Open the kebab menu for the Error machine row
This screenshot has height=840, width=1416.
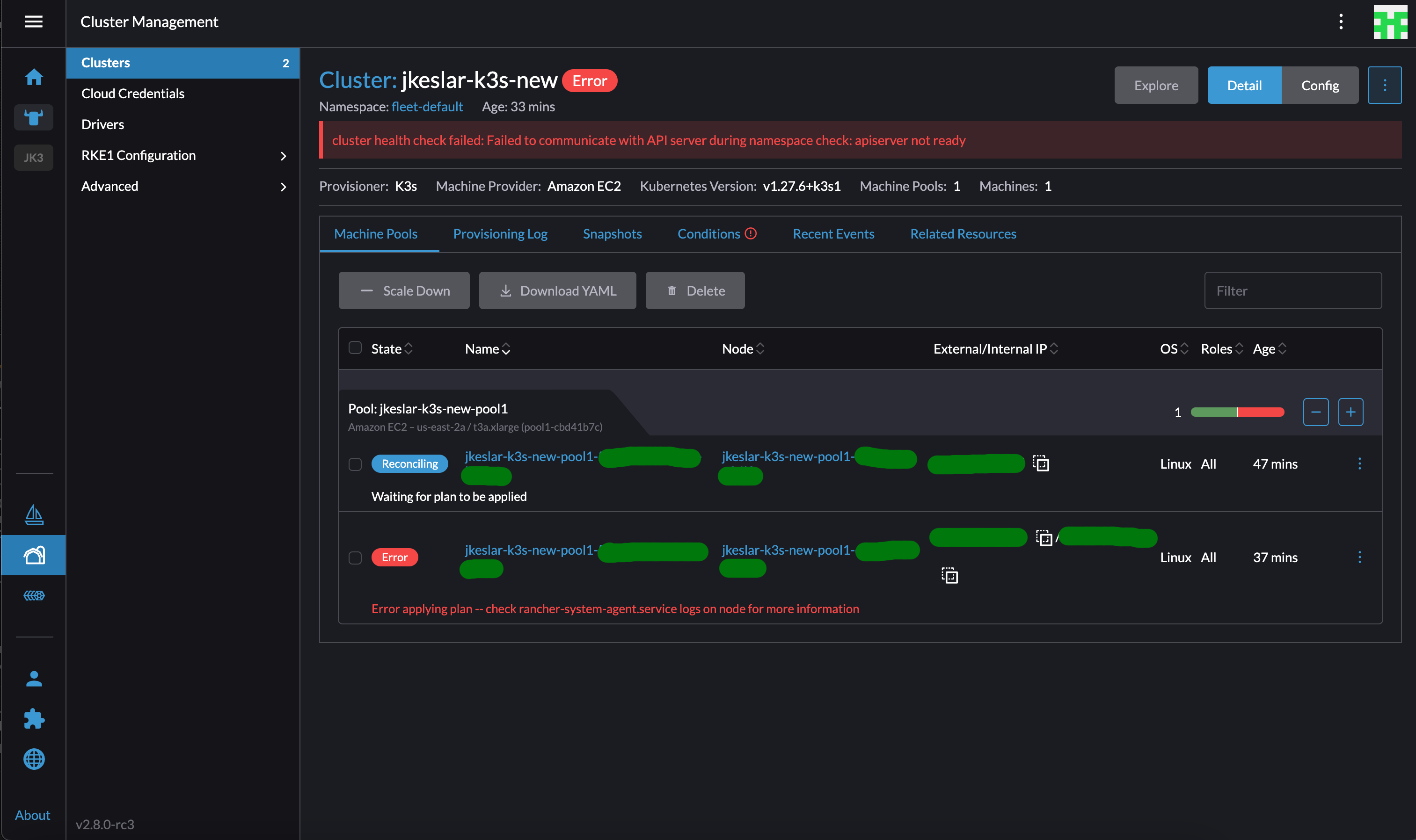click(x=1360, y=557)
